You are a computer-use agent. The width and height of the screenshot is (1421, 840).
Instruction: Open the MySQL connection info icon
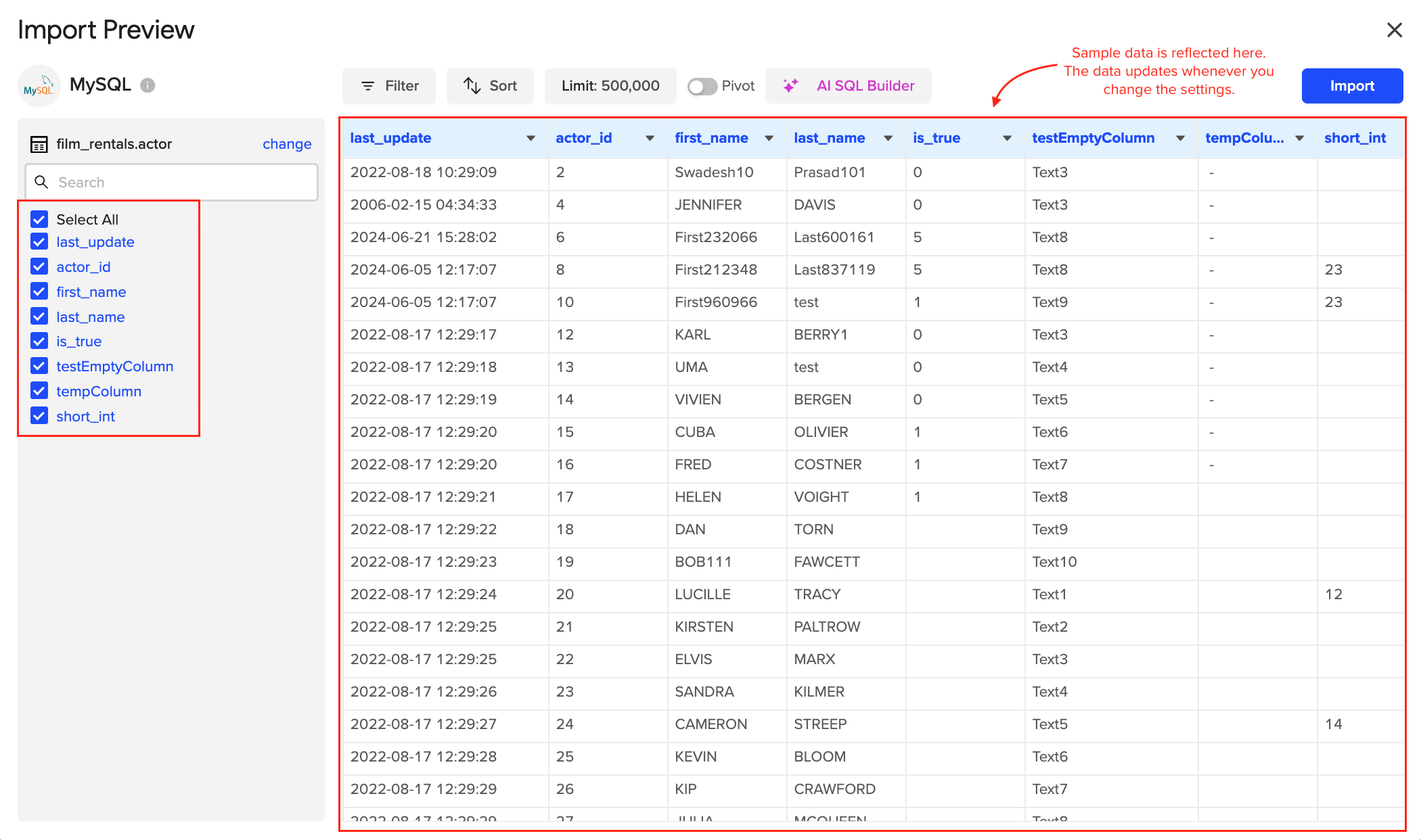(x=147, y=85)
